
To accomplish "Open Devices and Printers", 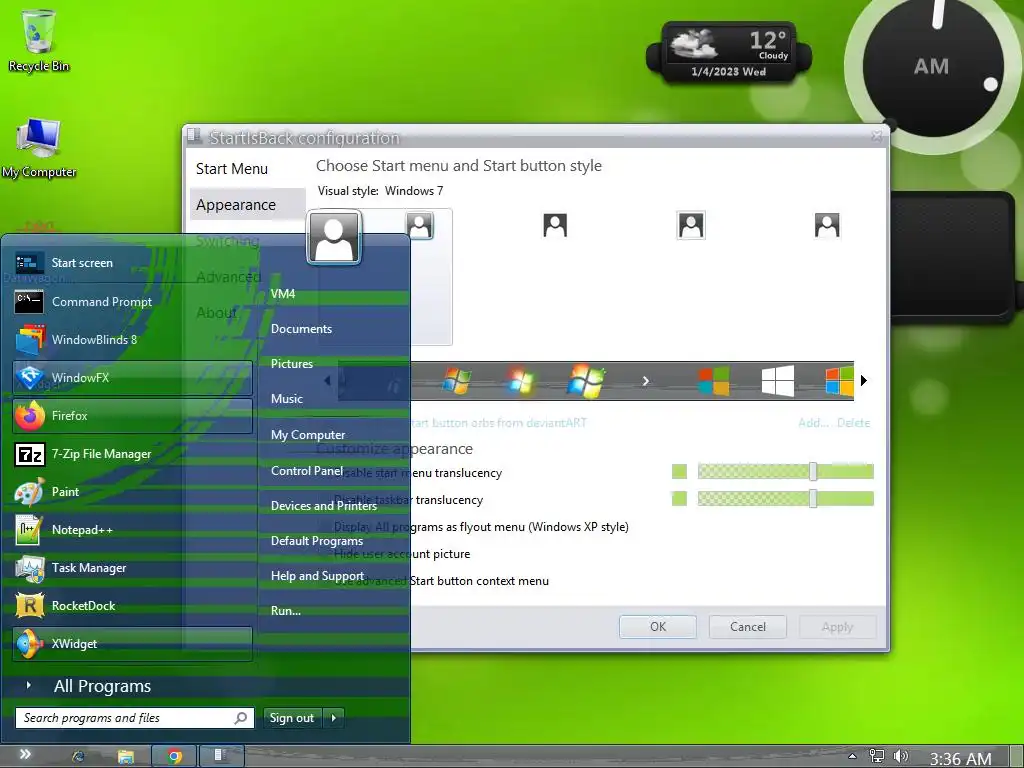I will pos(324,506).
